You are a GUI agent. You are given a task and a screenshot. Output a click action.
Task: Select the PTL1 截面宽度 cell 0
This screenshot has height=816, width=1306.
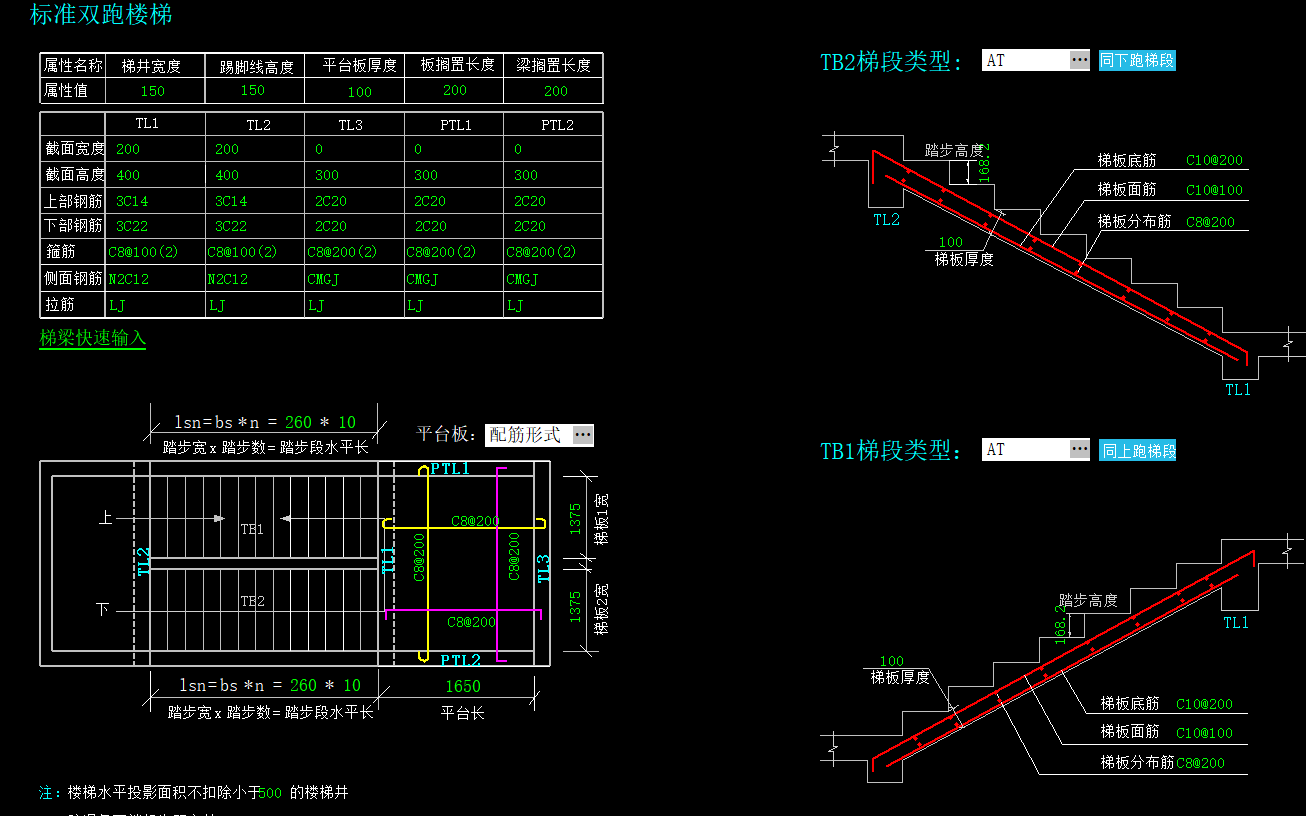[418, 149]
